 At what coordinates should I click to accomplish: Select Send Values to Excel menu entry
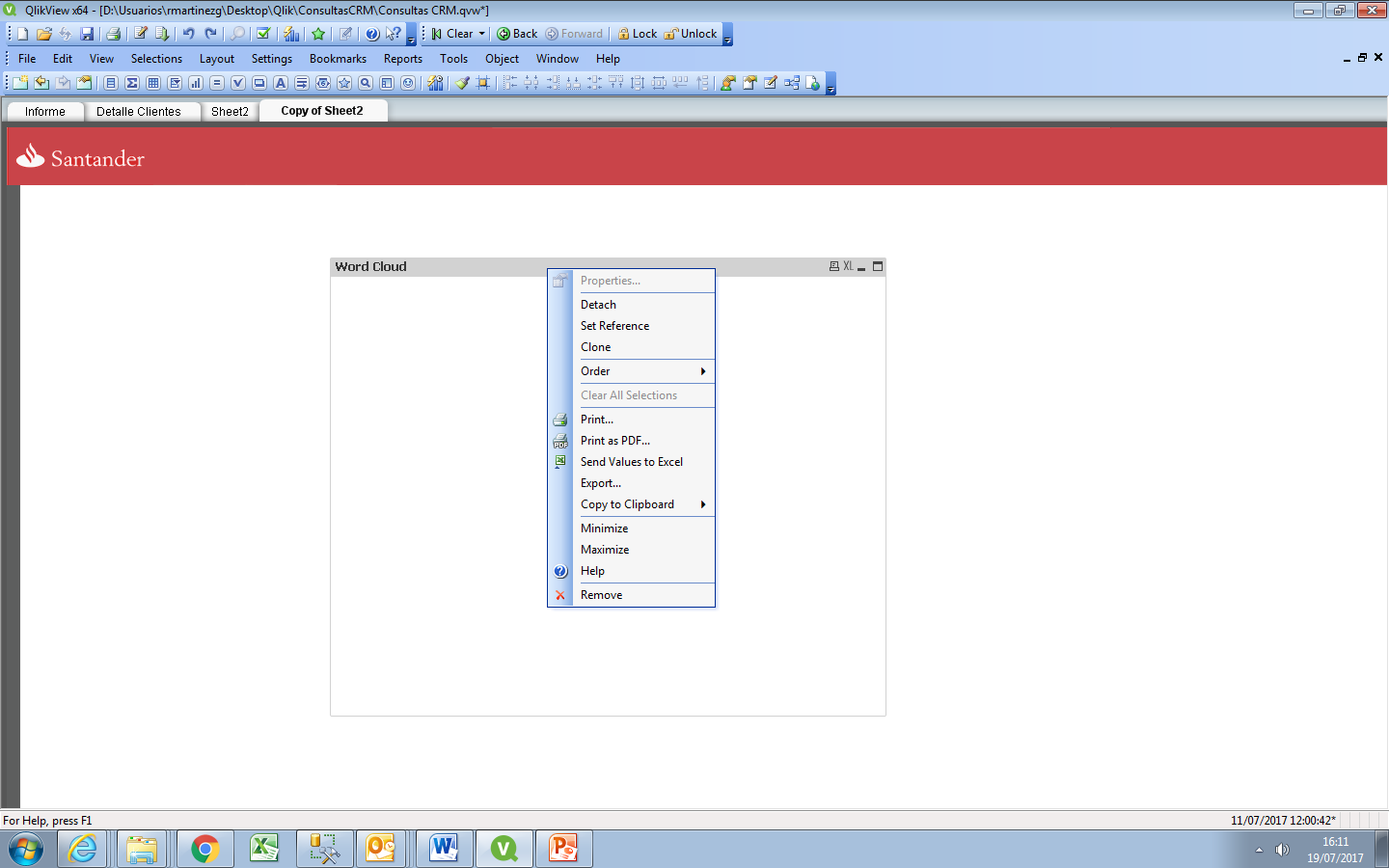632,462
